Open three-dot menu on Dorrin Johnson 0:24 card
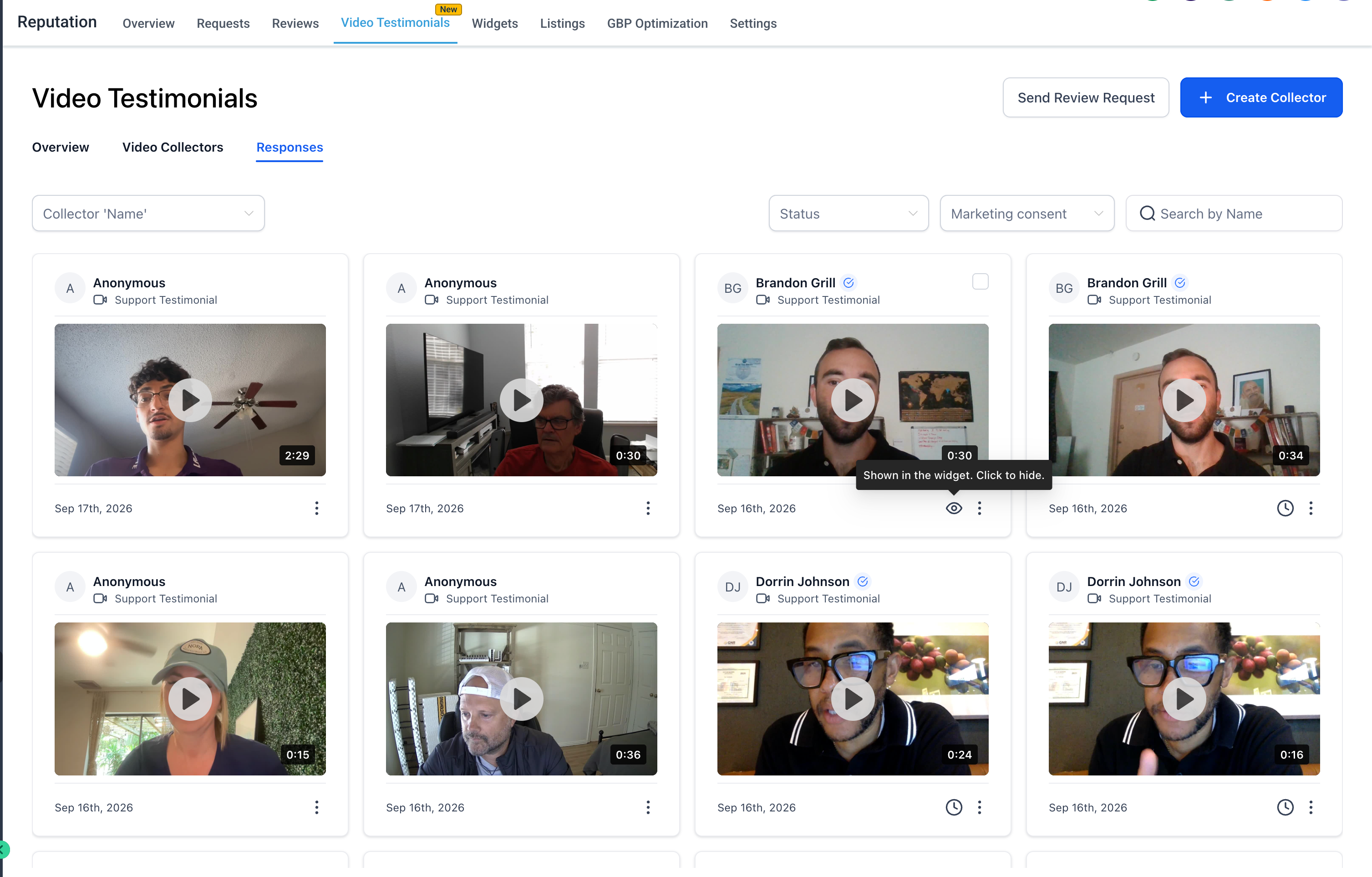 pyautogui.click(x=980, y=807)
